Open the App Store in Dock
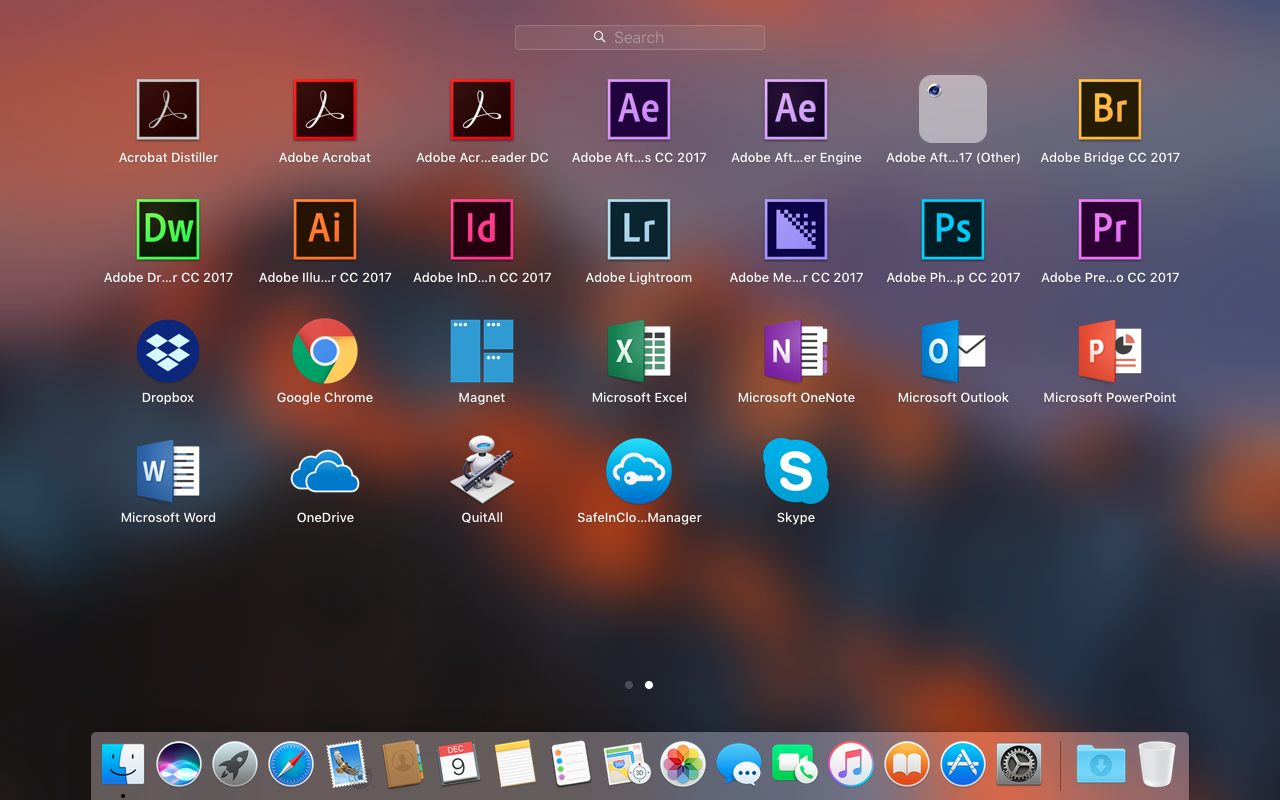Screen dimensions: 1280x800 (963, 765)
